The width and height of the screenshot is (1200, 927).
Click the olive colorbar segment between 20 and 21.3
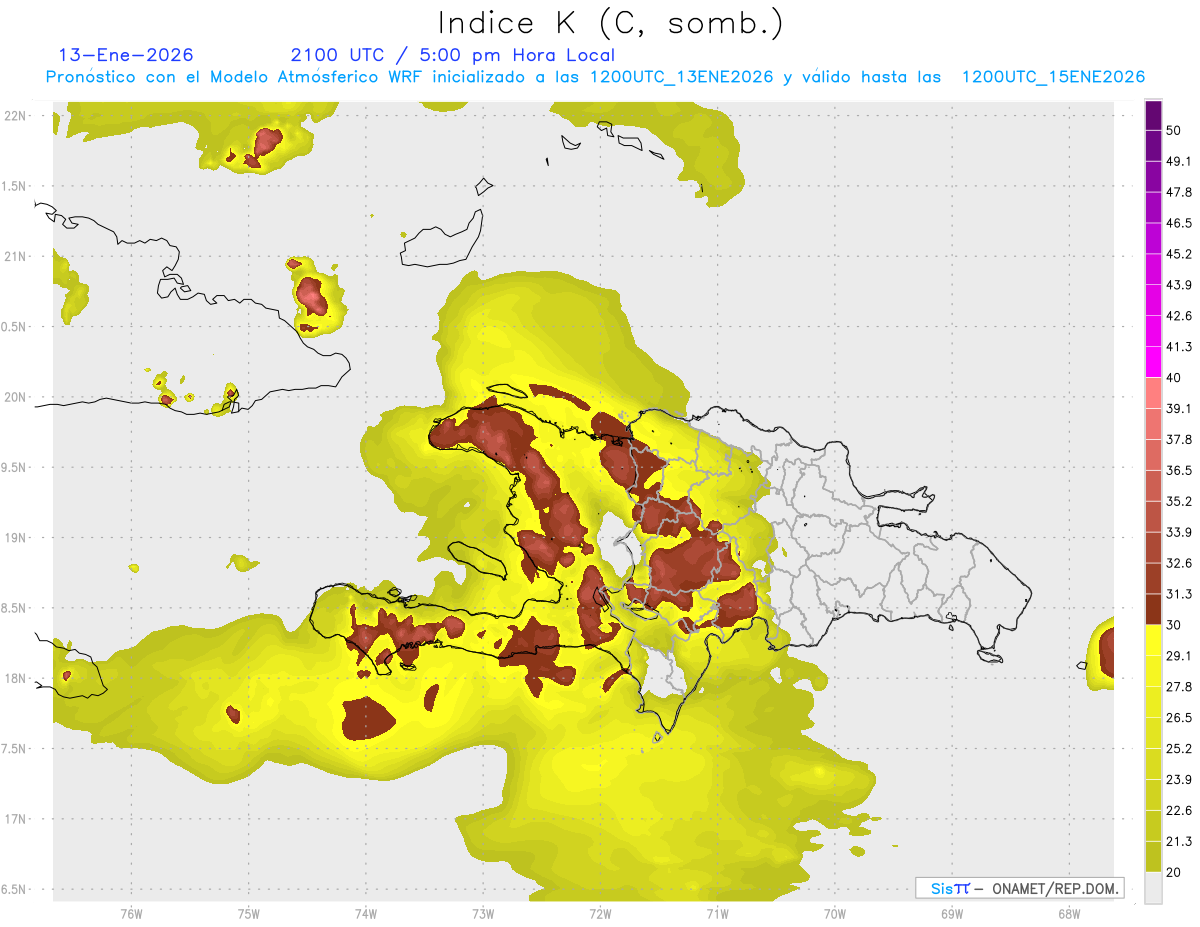[1154, 857]
